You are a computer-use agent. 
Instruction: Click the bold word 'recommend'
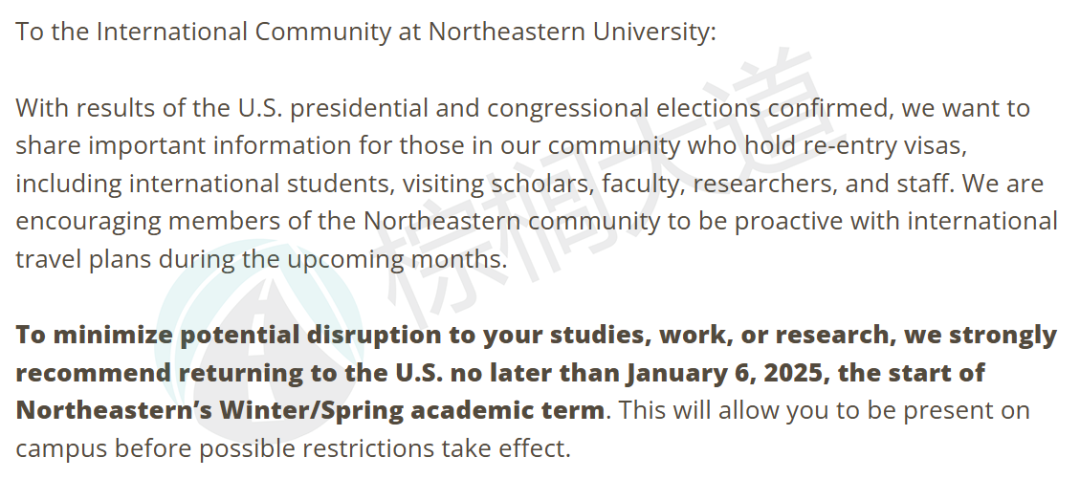[94, 373]
